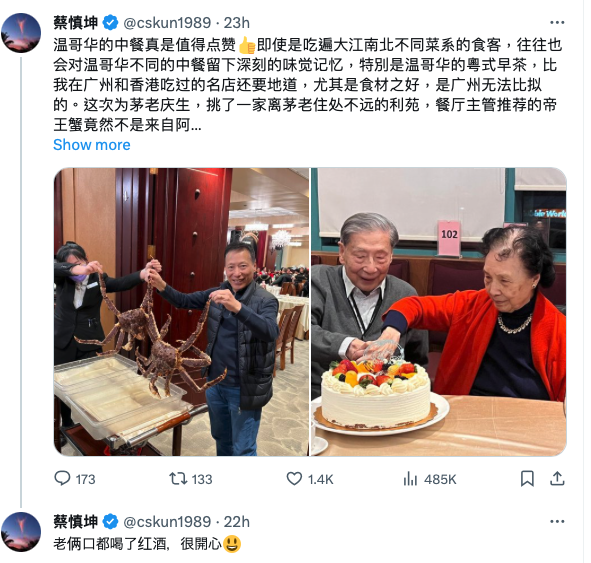View the birthday cake photo
This screenshot has height=563, width=591.
439,312
